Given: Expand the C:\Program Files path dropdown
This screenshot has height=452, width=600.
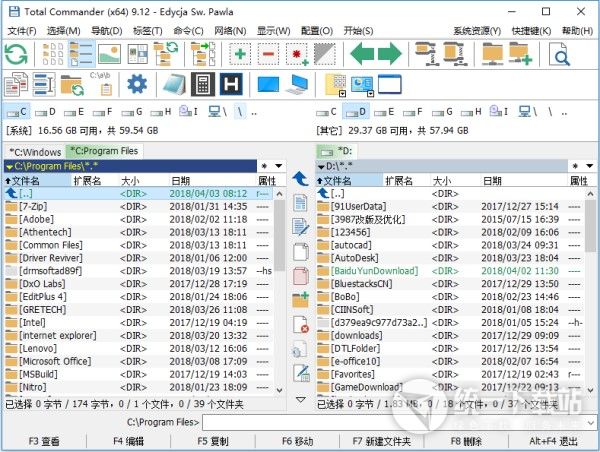Looking at the screenshot, I should coord(10,166).
